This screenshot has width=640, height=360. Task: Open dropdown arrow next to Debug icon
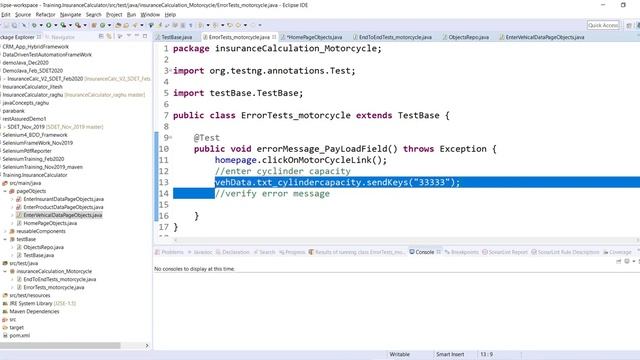click(x=41, y=25)
